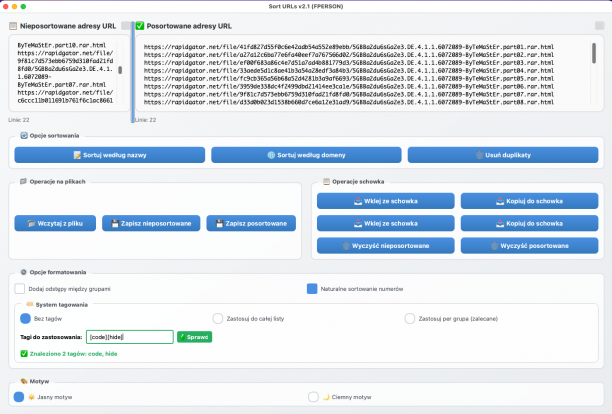
Task: Enable Dodaj odstępy między grupami checkbox
Action: pos(20,289)
